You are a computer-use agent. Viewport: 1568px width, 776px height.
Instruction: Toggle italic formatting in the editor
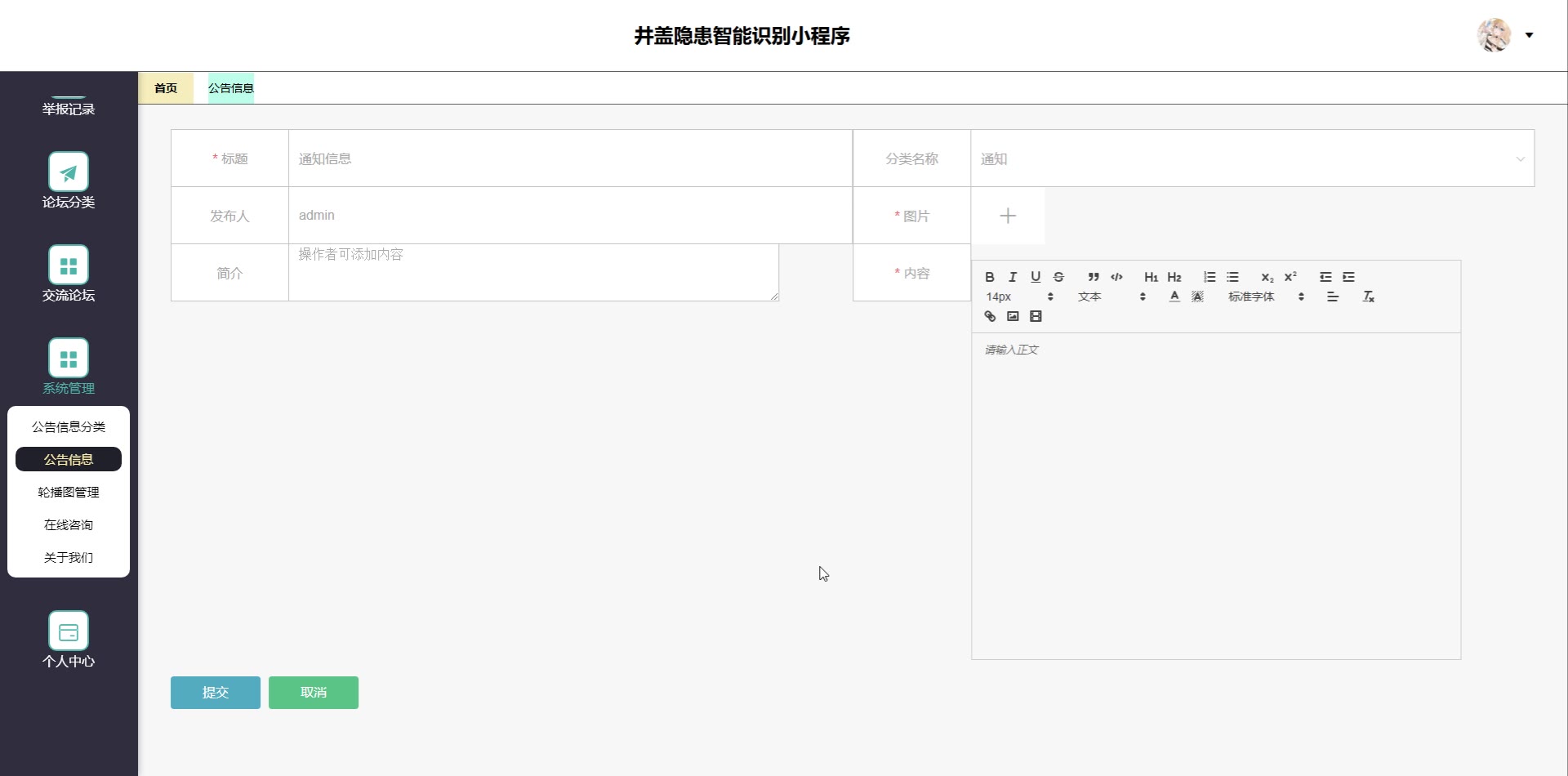(1013, 277)
